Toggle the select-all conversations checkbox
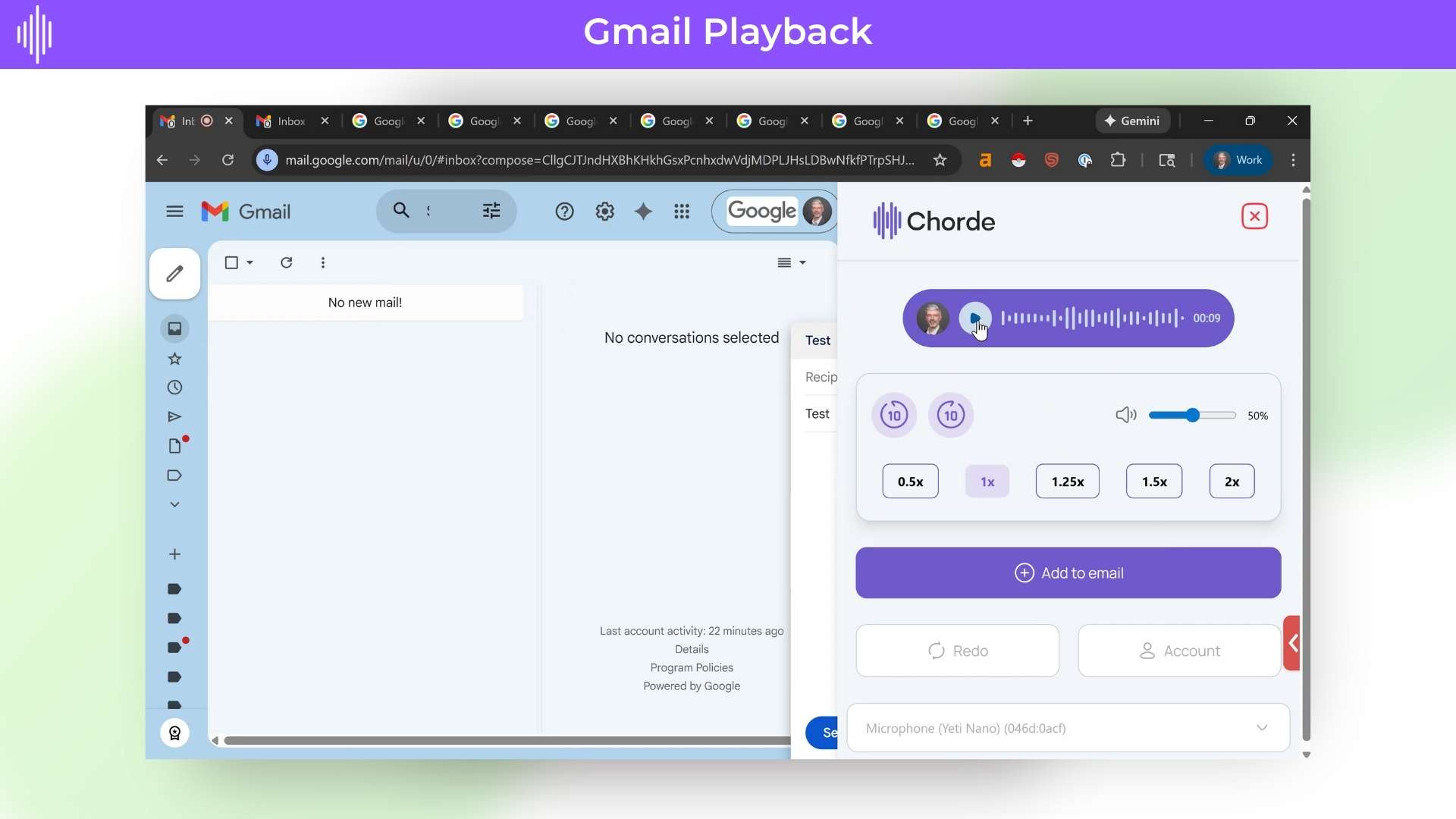This screenshot has width=1456, height=819. (x=232, y=262)
